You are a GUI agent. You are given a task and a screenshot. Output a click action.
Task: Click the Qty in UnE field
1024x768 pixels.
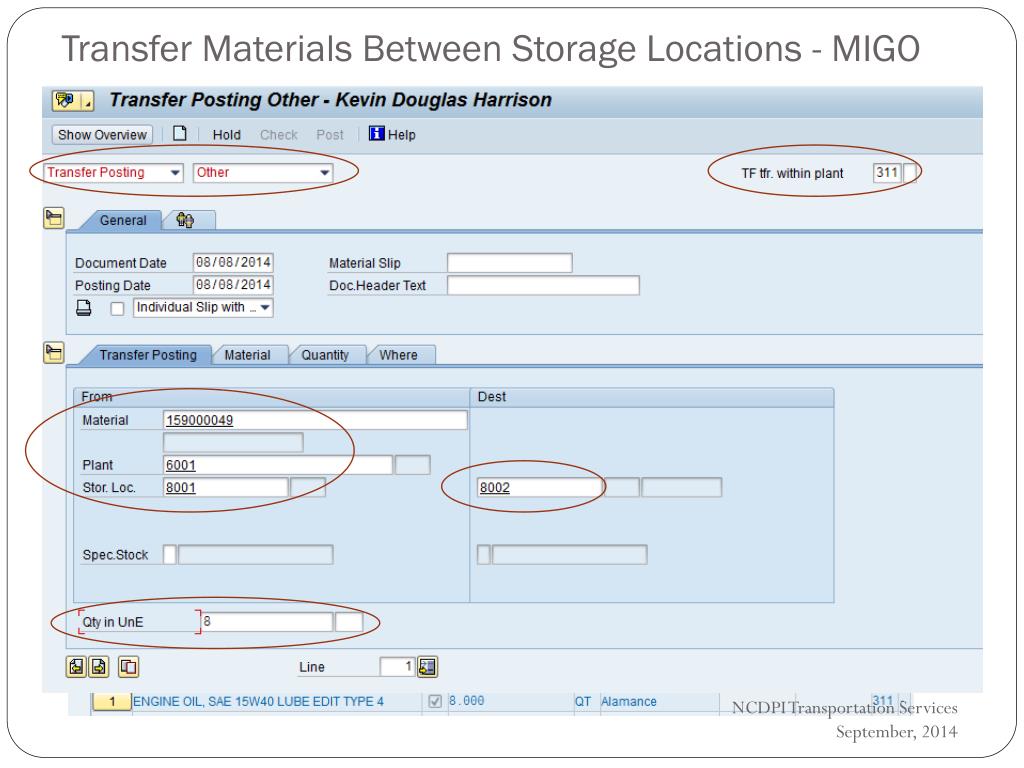[x=266, y=622]
